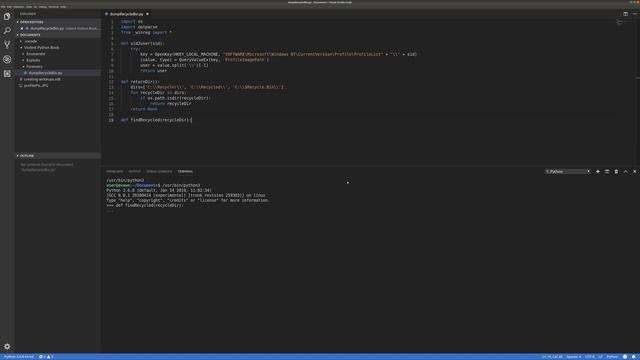
Task: Open the Search view in activity bar
Action: (x=7, y=31)
